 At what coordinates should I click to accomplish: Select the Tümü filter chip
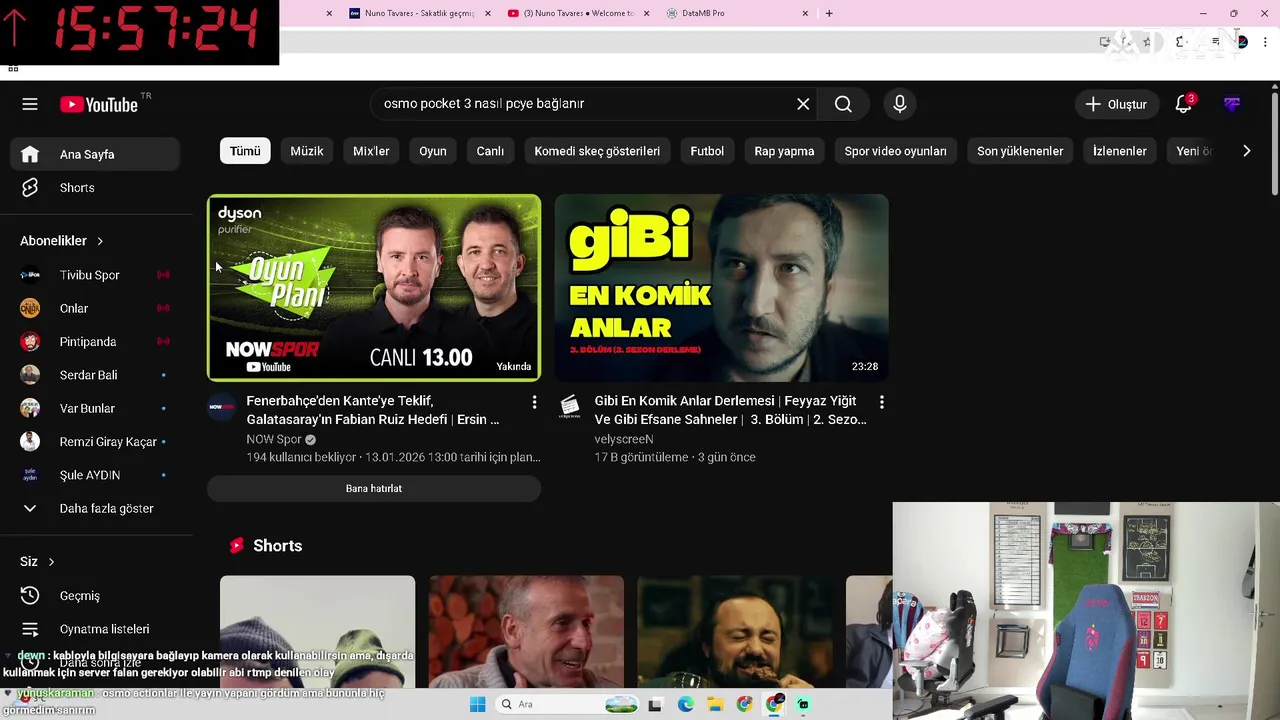[245, 151]
